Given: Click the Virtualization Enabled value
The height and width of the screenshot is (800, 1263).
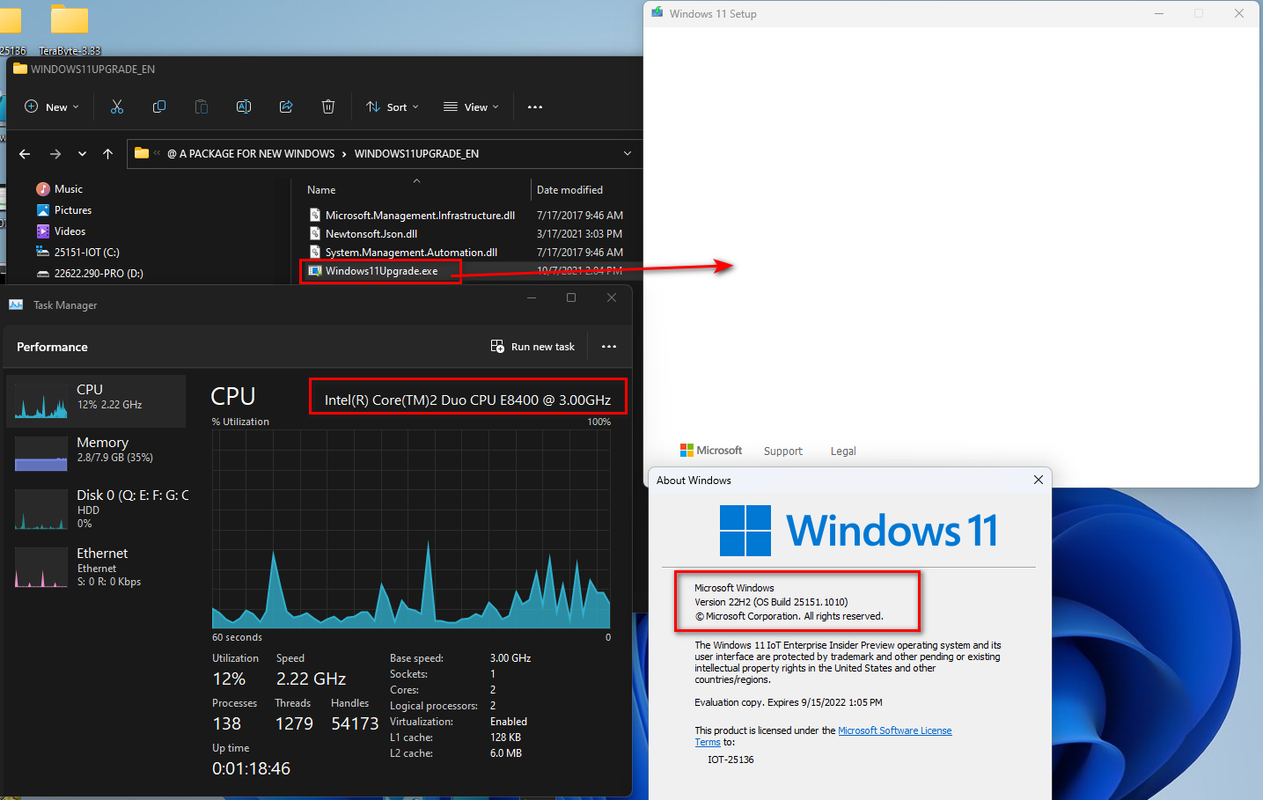Looking at the screenshot, I should (x=508, y=722).
